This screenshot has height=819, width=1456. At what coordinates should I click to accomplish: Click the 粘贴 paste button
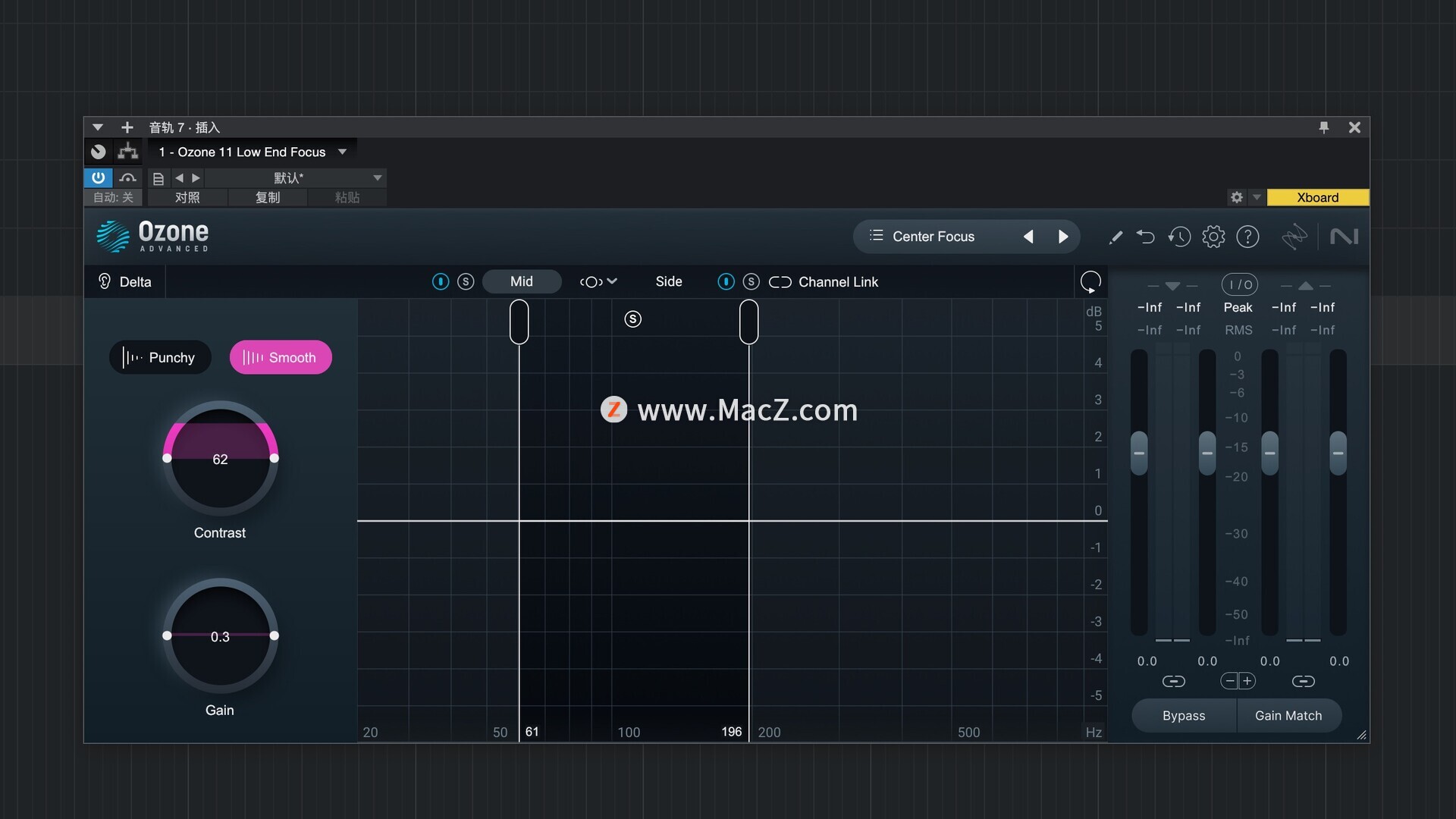point(347,197)
